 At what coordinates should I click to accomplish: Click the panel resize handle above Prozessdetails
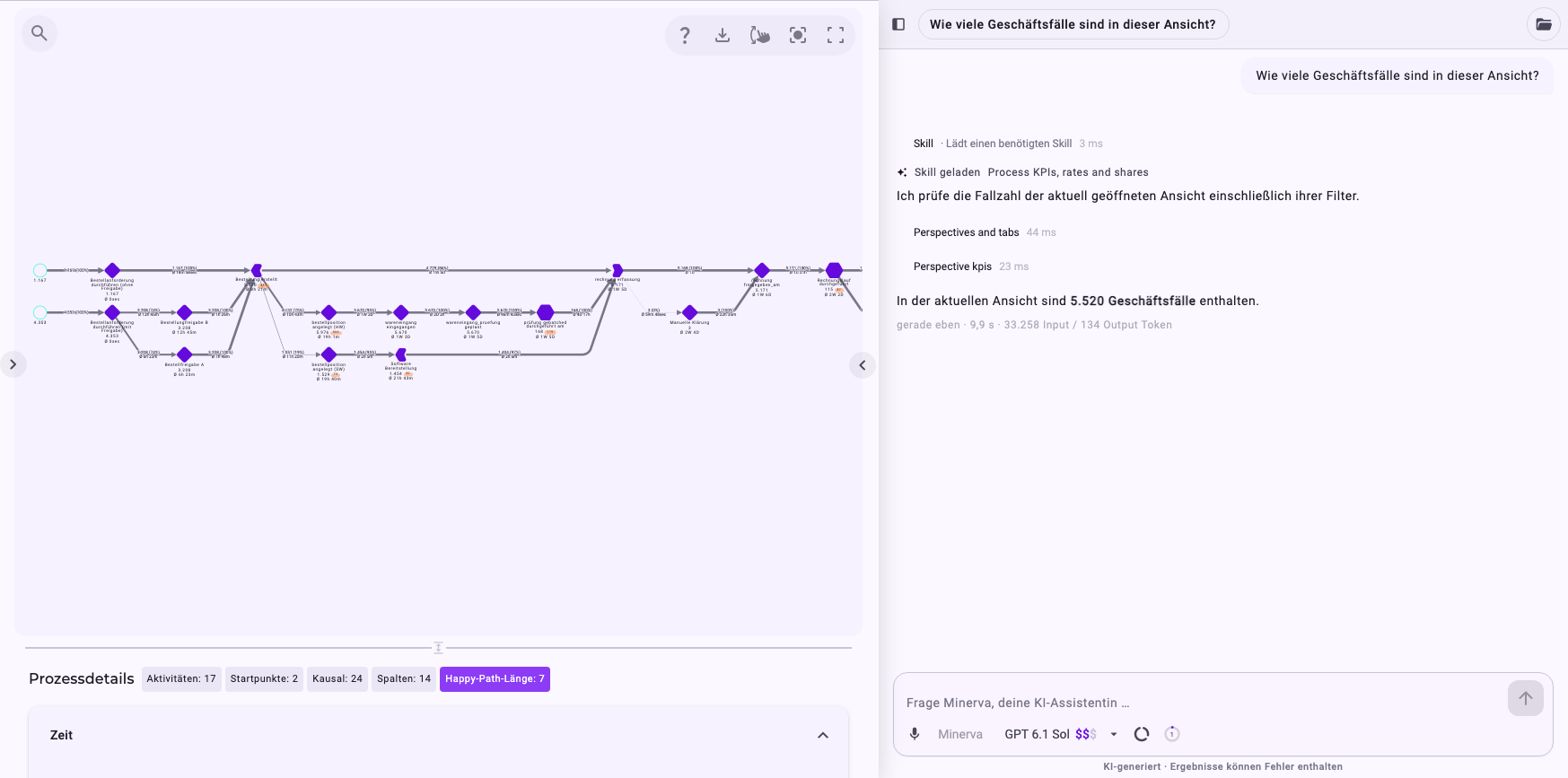(x=438, y=648)
